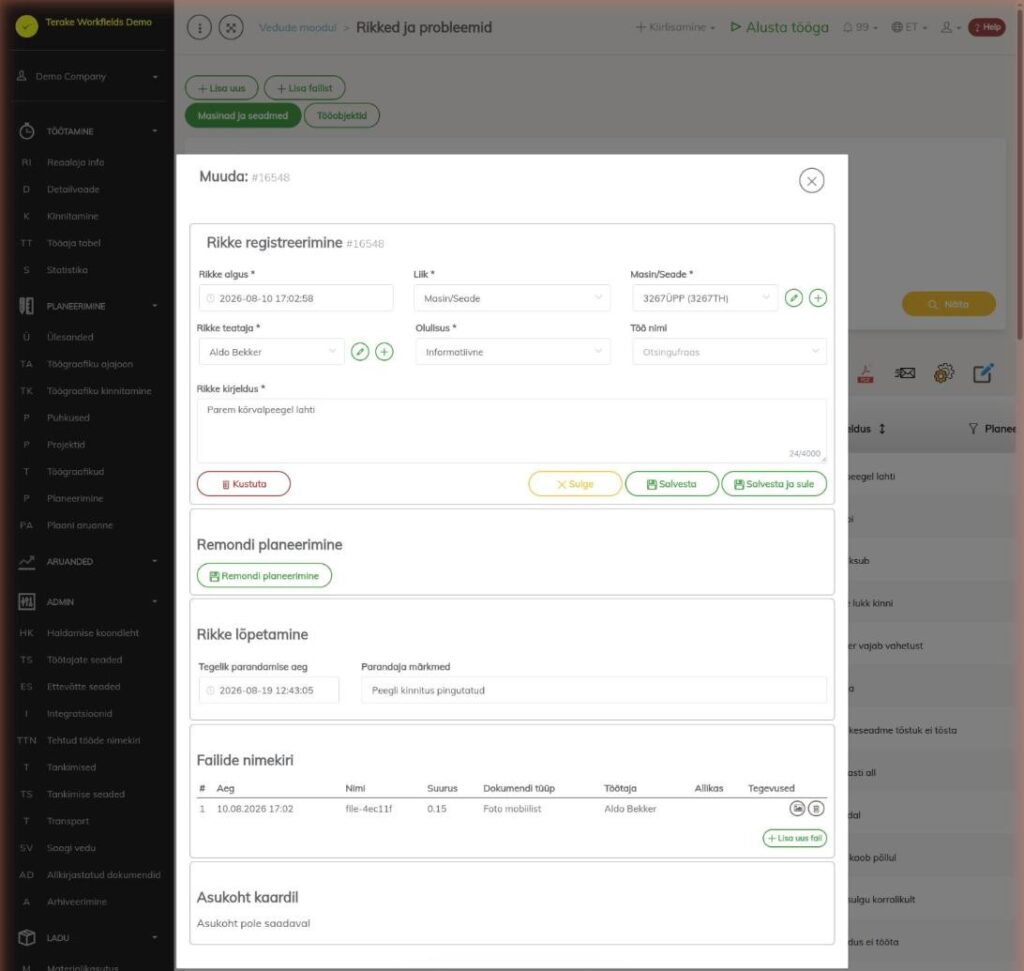Open the three-dot menu in the top bar
The image size is (1024, 971).
199,27
